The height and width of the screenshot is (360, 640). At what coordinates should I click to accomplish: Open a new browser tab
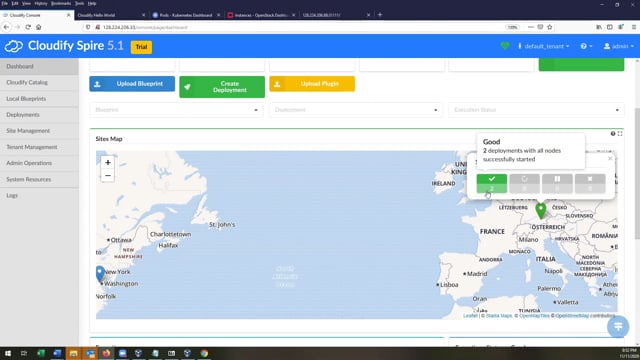tap(380, 15)
